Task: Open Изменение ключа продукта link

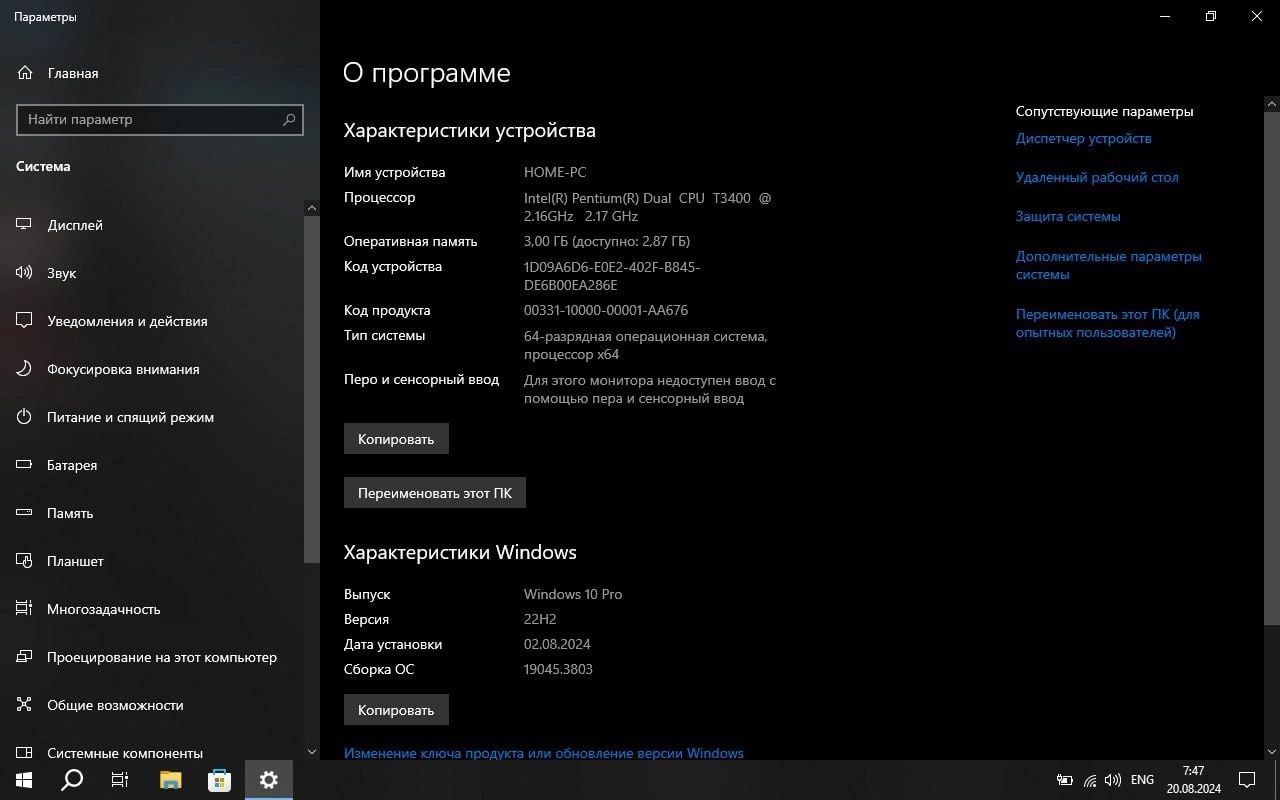Action: [x=543, y=753]
